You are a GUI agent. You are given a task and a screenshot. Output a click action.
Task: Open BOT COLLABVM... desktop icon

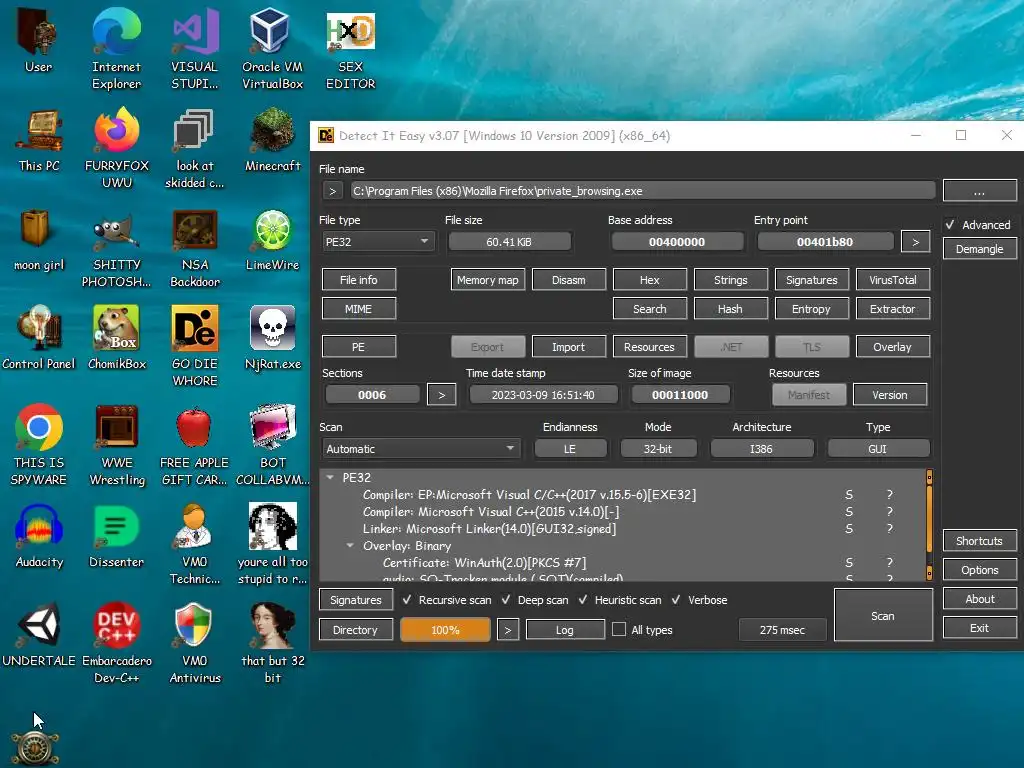click(272, 445)
